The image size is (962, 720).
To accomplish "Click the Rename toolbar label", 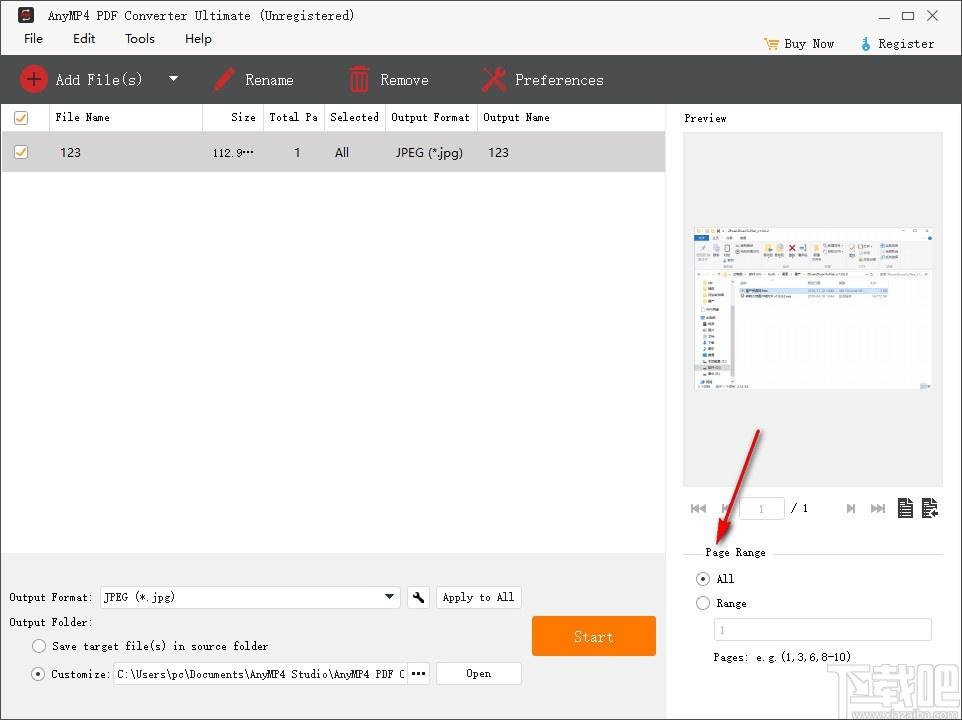I will [269, 80].
